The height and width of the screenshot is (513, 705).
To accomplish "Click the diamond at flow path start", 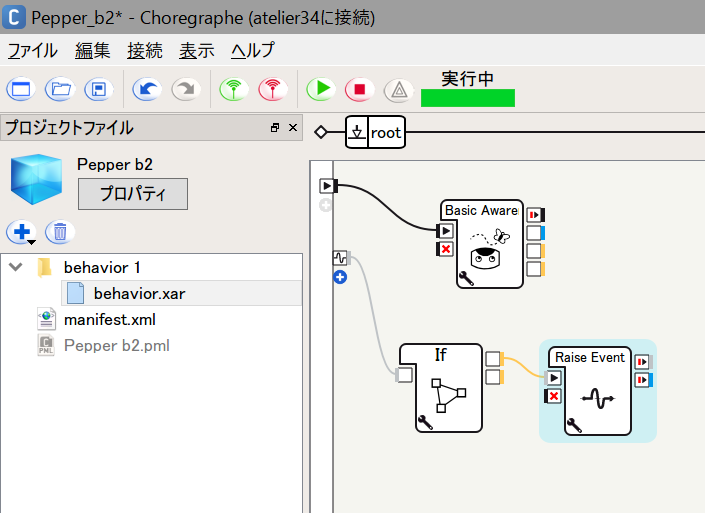I will point(321,132).
